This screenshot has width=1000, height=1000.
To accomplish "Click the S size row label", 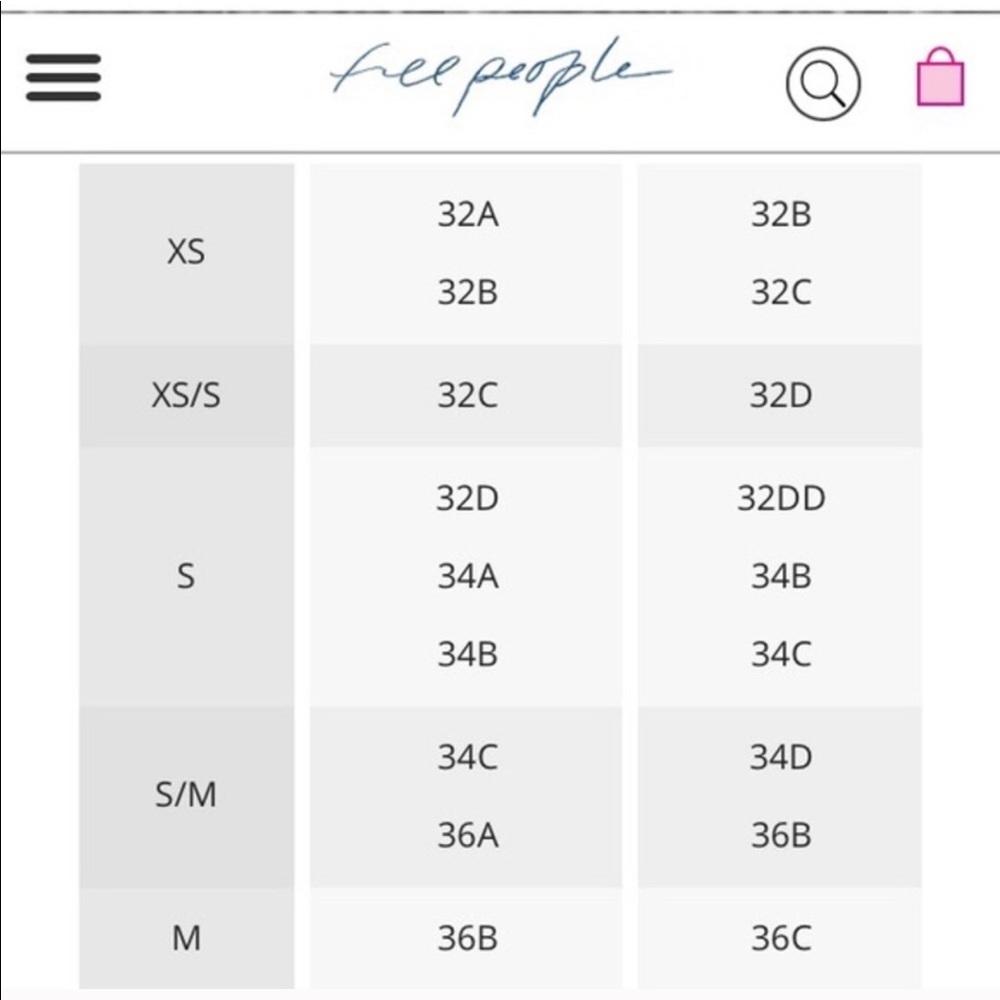I will point(186,576).
